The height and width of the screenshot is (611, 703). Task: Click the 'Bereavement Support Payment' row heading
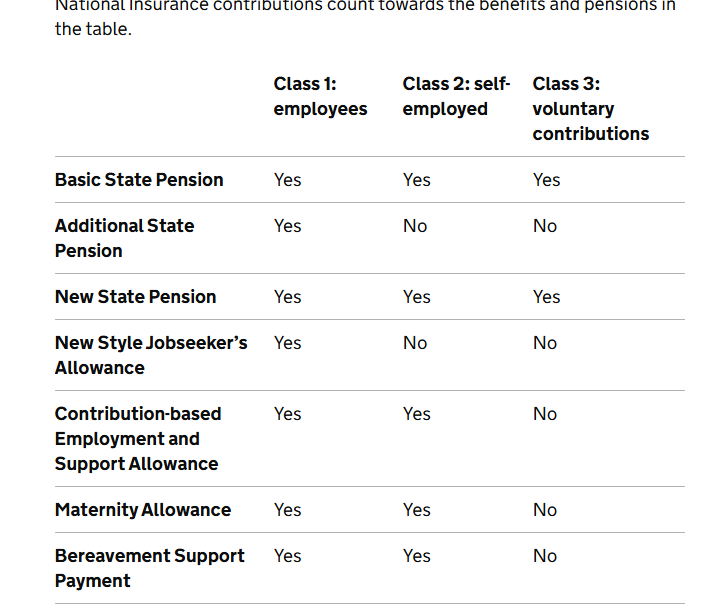[149, 568]
